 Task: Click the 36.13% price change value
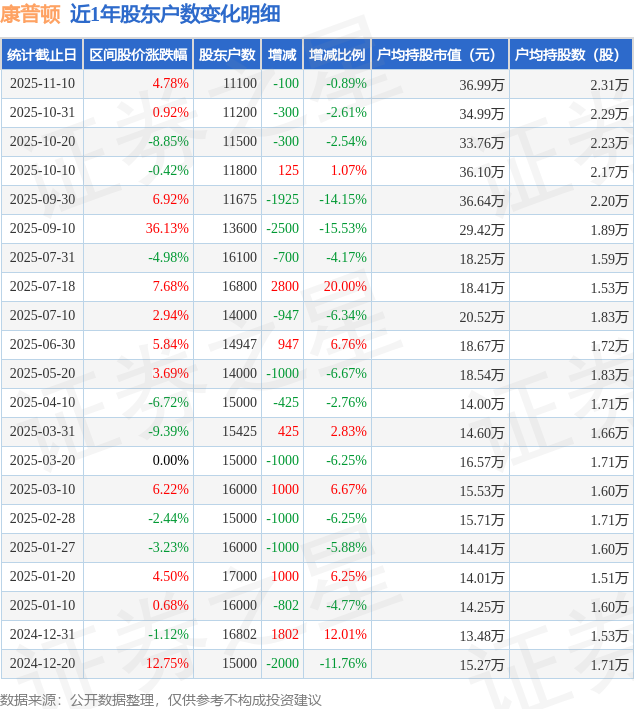coord(167,229)
